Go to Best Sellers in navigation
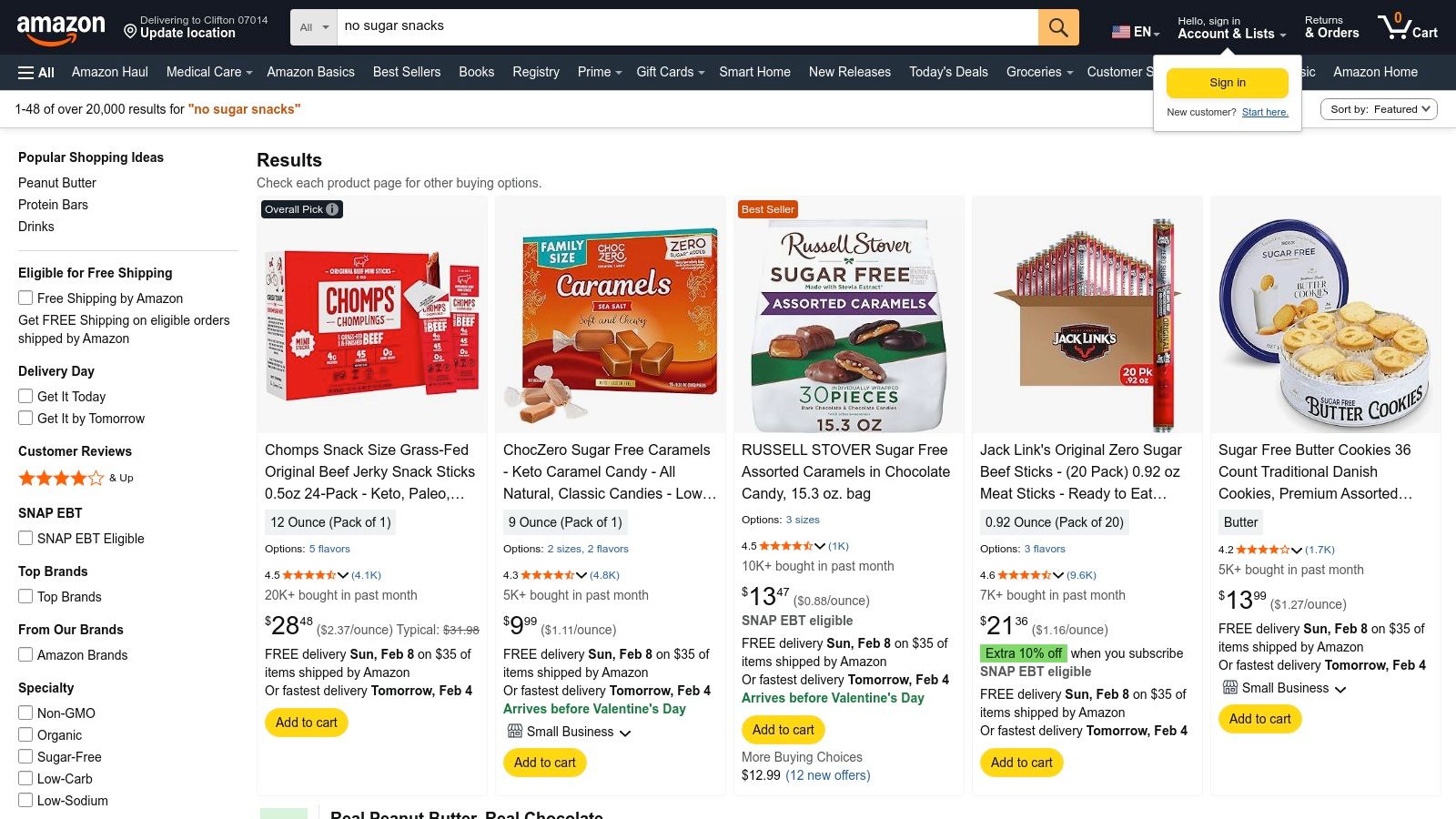The height and width of the screenshot is (819, 1456). tap(407, 72)
